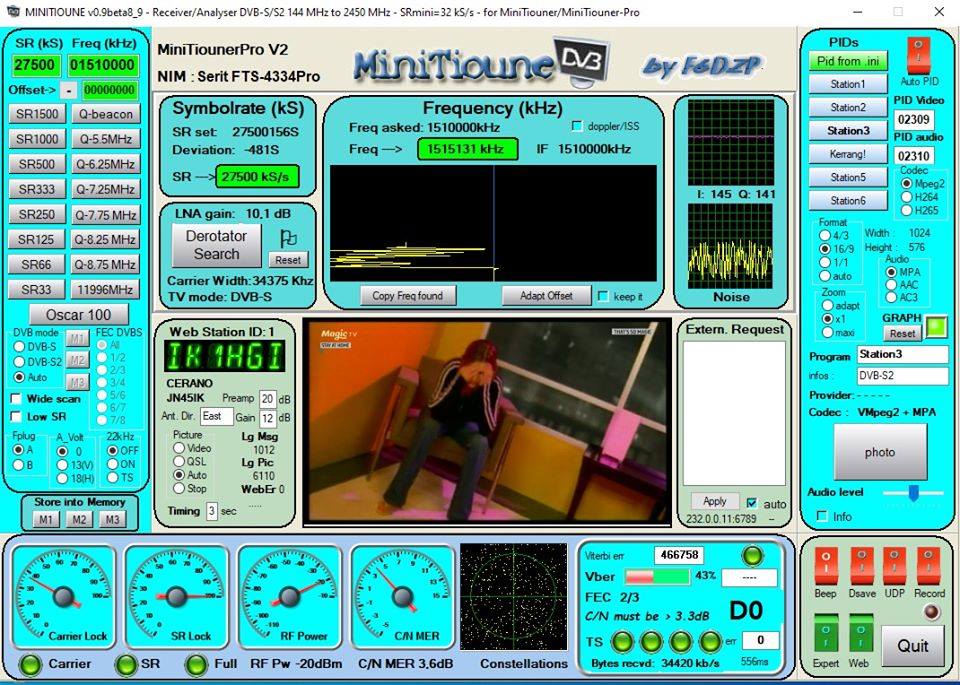Select the Kerrang! station button
Screen dimensions: 960x685
pos(848,154)
